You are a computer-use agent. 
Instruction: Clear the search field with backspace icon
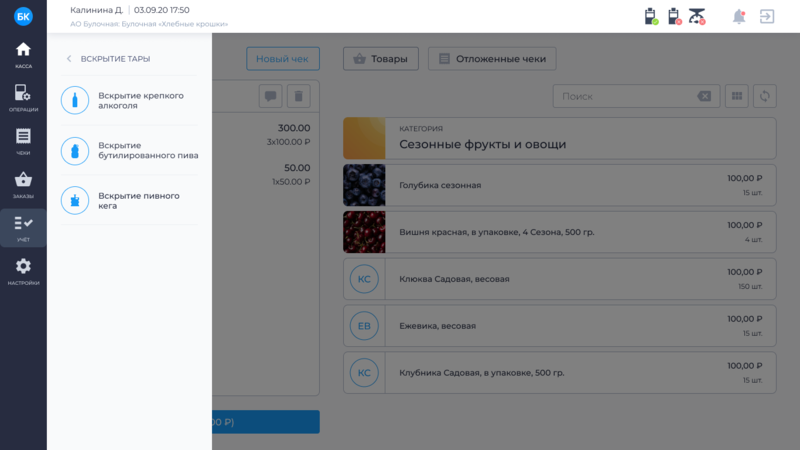tap(704, 96)
